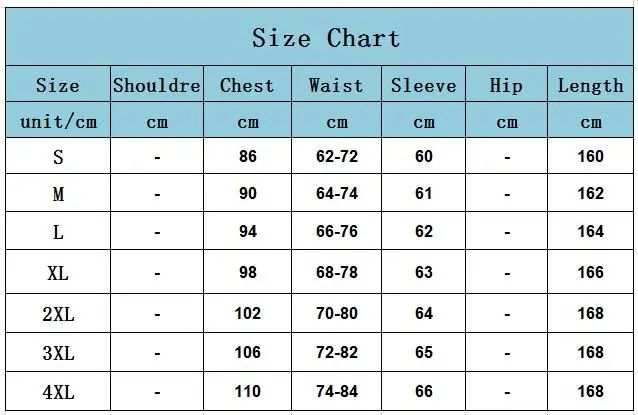Image resolution: width=638 pixels, height=415 pixels.
Task: Click chest value 86
Action: click(x=248, y=156)
